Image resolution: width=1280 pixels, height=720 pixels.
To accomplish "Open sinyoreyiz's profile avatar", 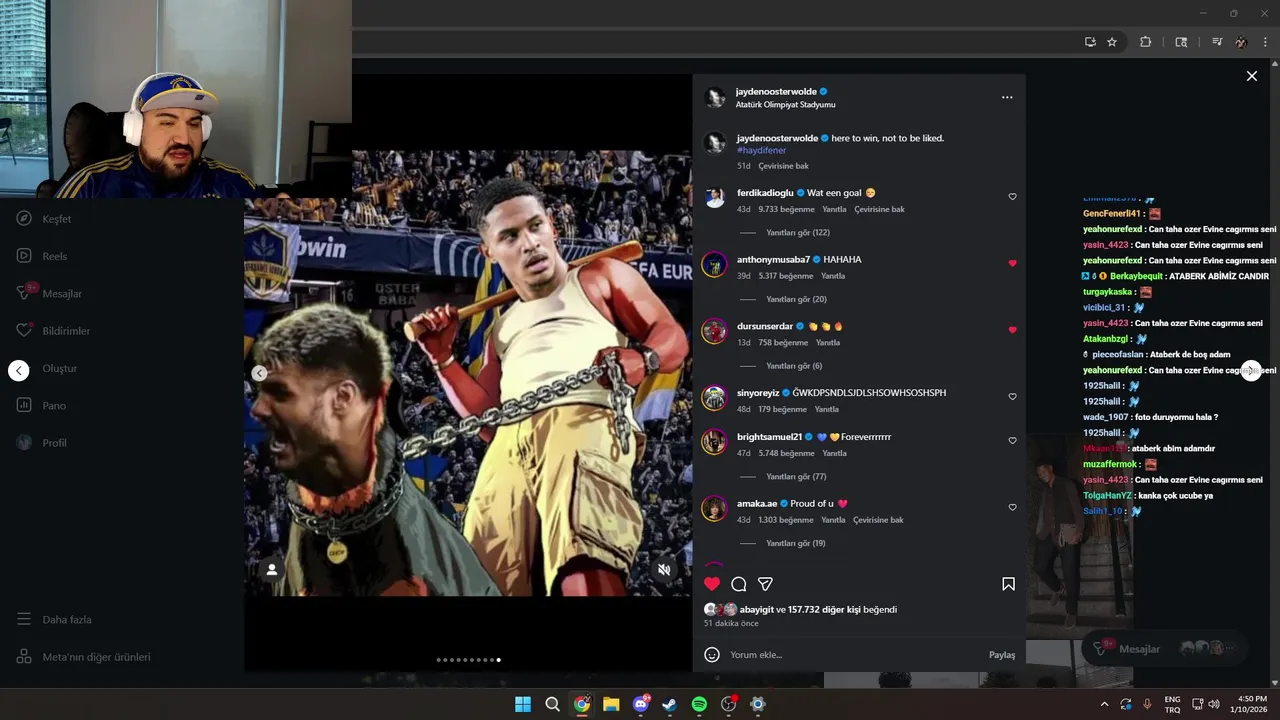I will click(714, 398).
